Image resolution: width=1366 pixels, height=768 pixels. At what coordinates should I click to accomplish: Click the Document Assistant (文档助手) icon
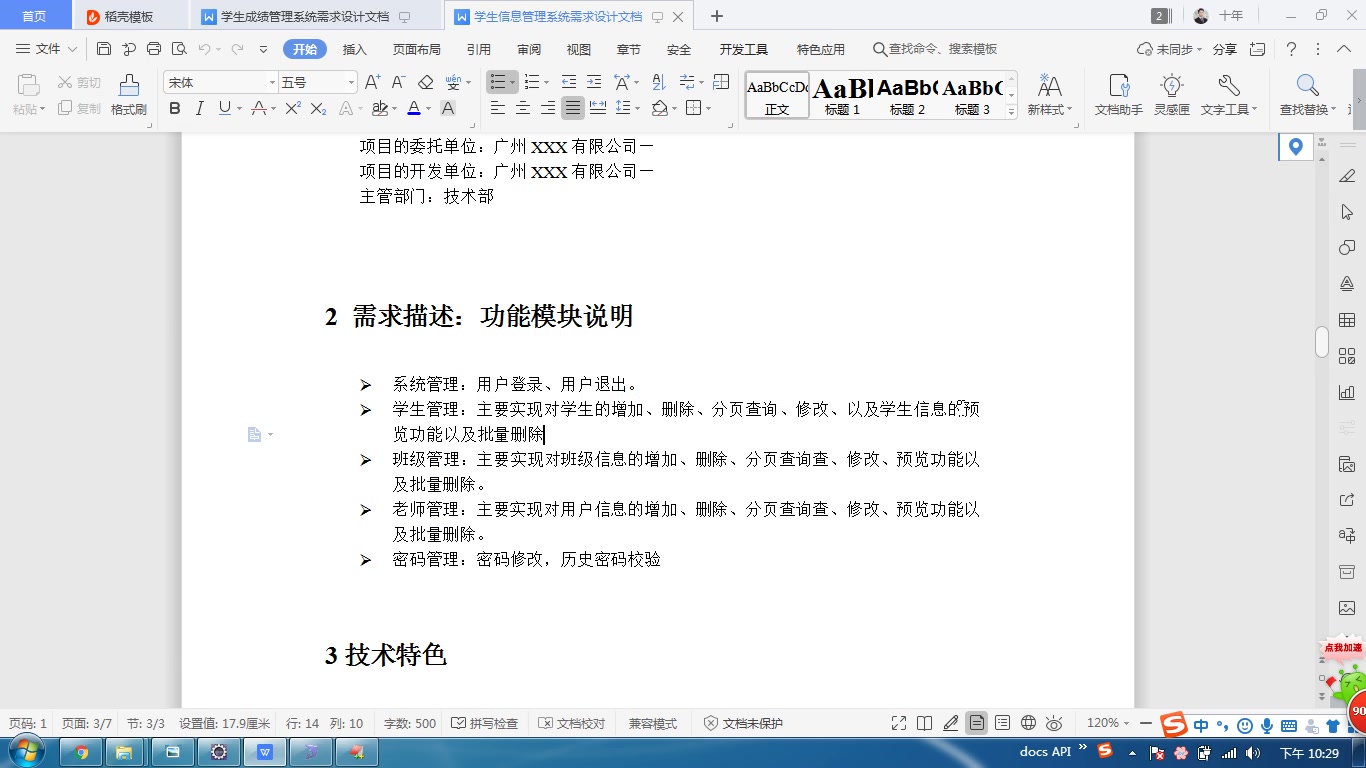[1119, 95]
